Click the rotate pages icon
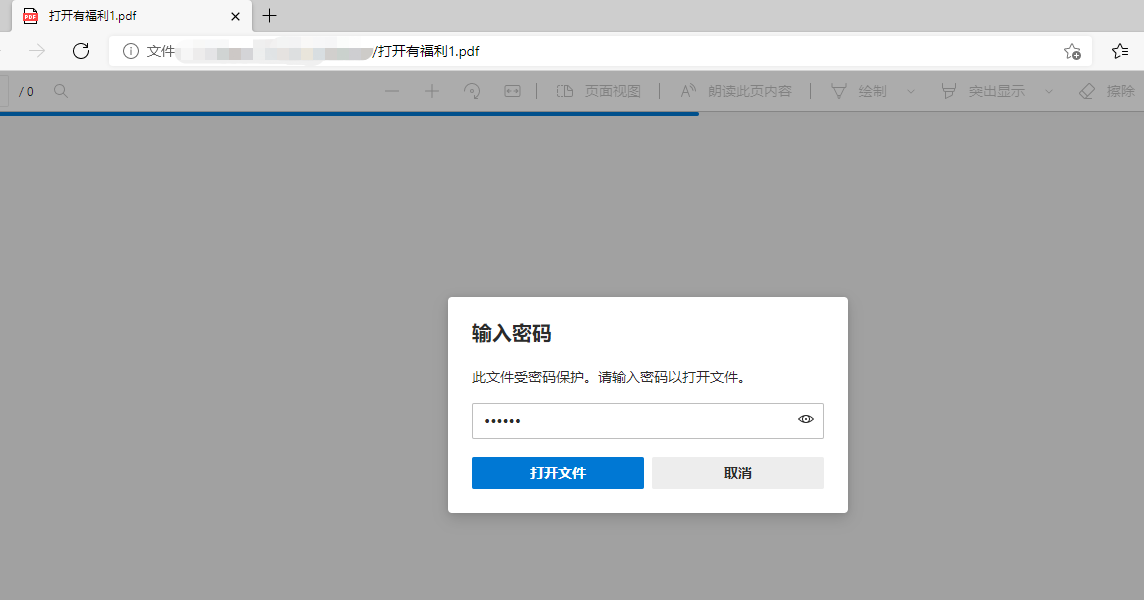This screenshot has width=1144, height=600. click(471, 91)
